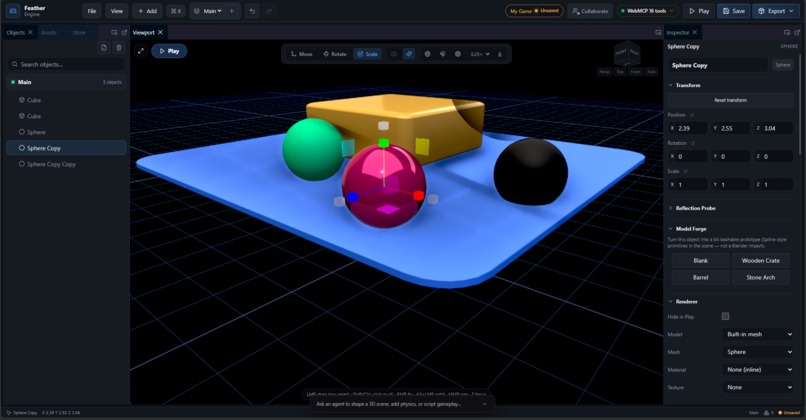Click the Reset transform button
This screenshot has width=806, height=420.
(x=730, y=100)
